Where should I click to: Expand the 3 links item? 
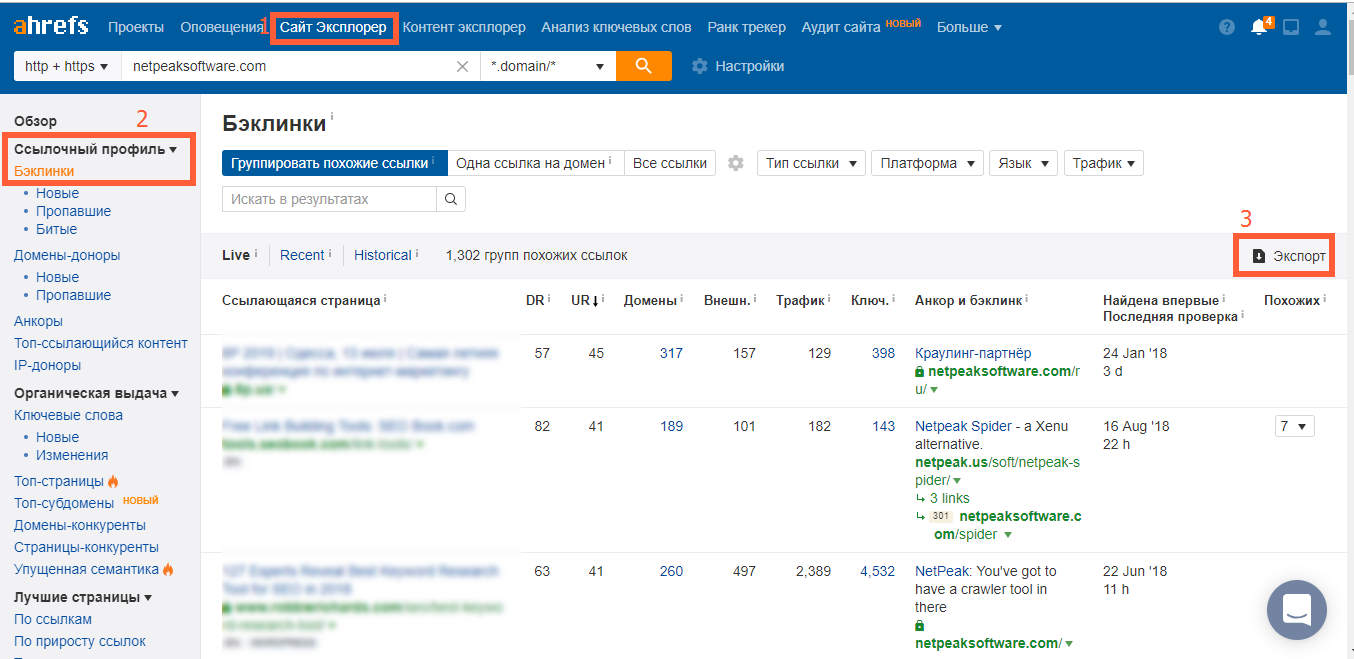[x=949, y=498]
